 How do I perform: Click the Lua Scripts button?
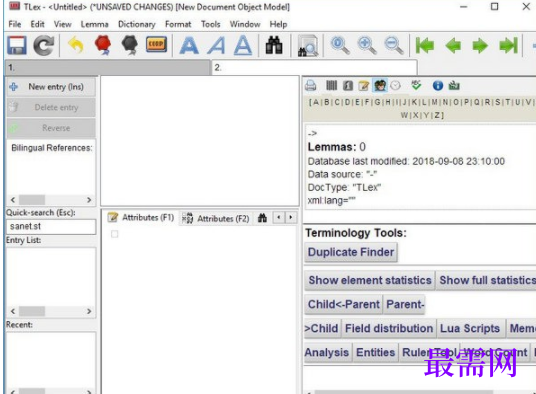[x=470, y=328]
